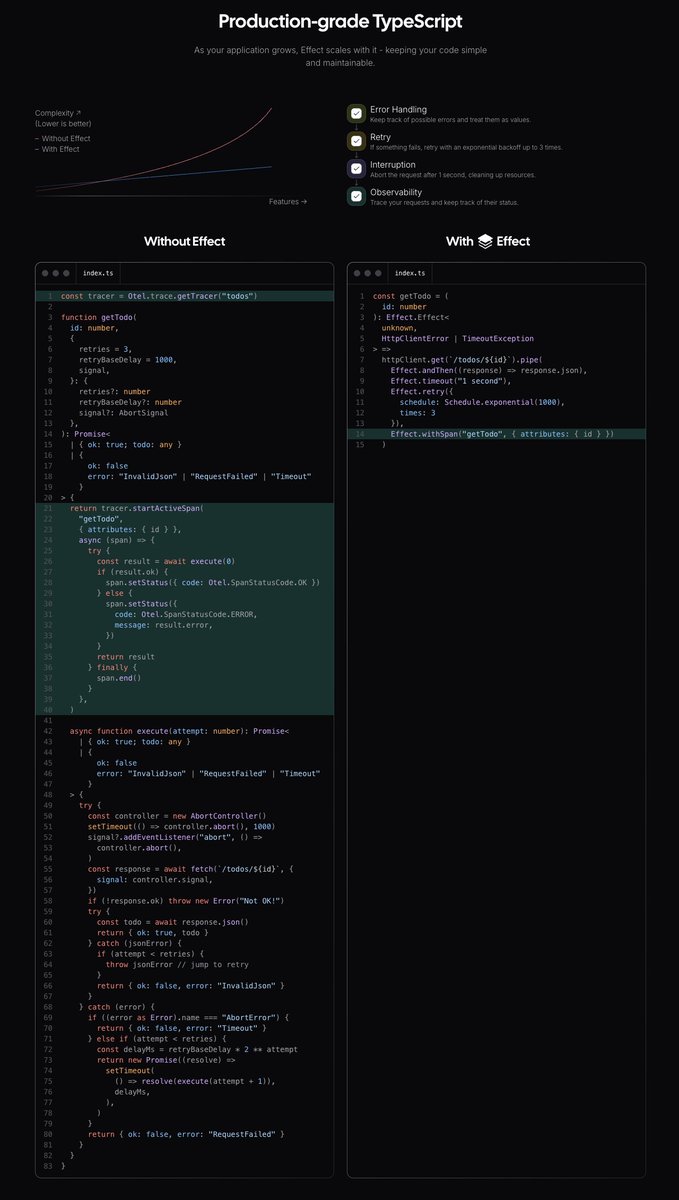Select index.ts tab in Without Effect editor
Image resolution: width=679 pixels, height=1200 pixels.
click(x=98, y=272)
